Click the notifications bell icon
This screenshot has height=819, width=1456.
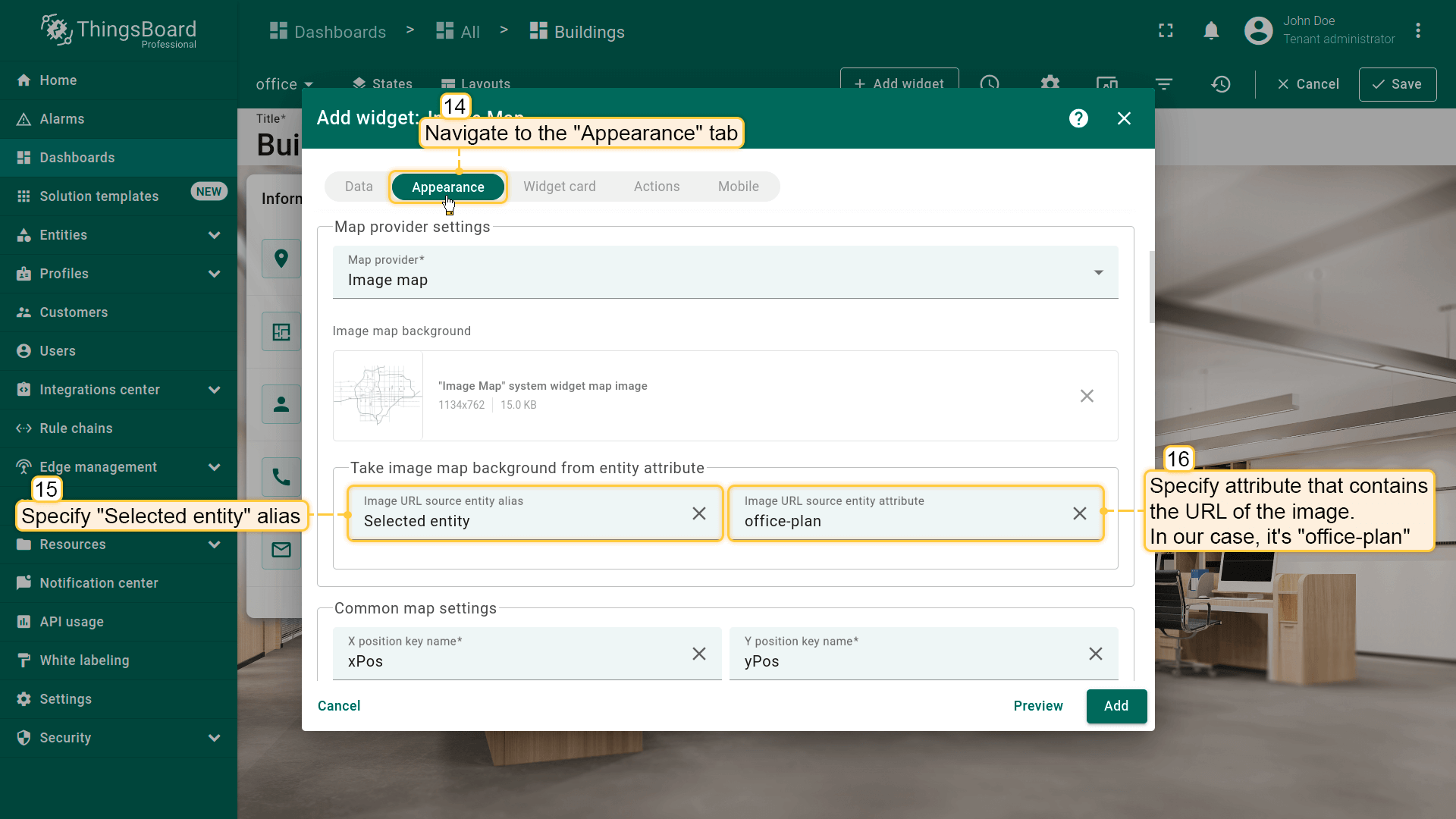pyautogui.click(x=1211, y=31)
